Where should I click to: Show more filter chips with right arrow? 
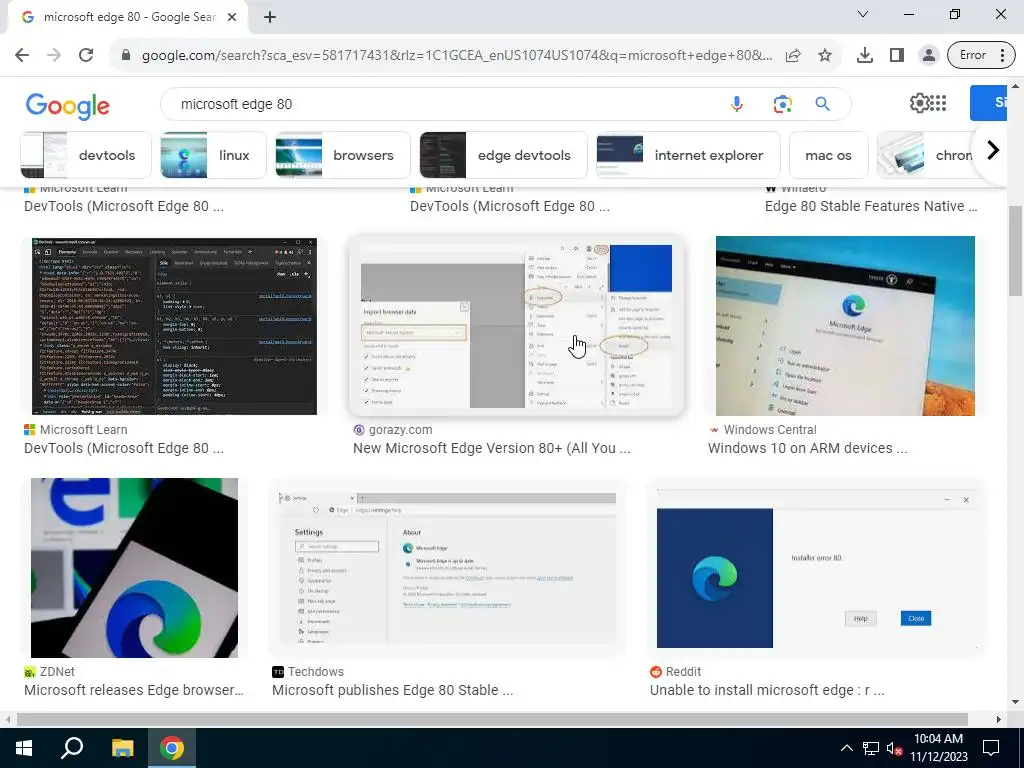tap(993, 150)
